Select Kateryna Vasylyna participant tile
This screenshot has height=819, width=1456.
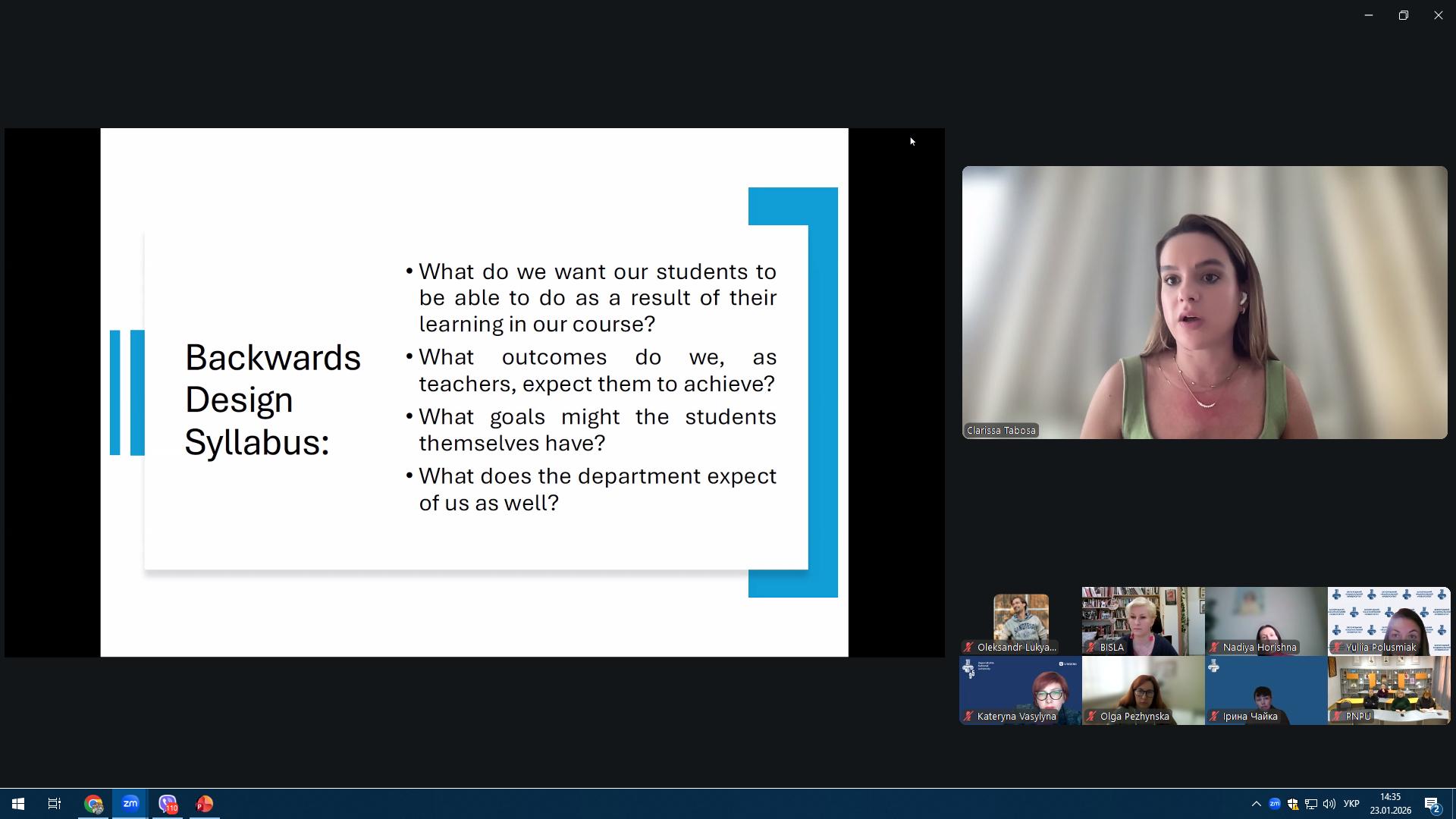click(x=1021, y=690)
